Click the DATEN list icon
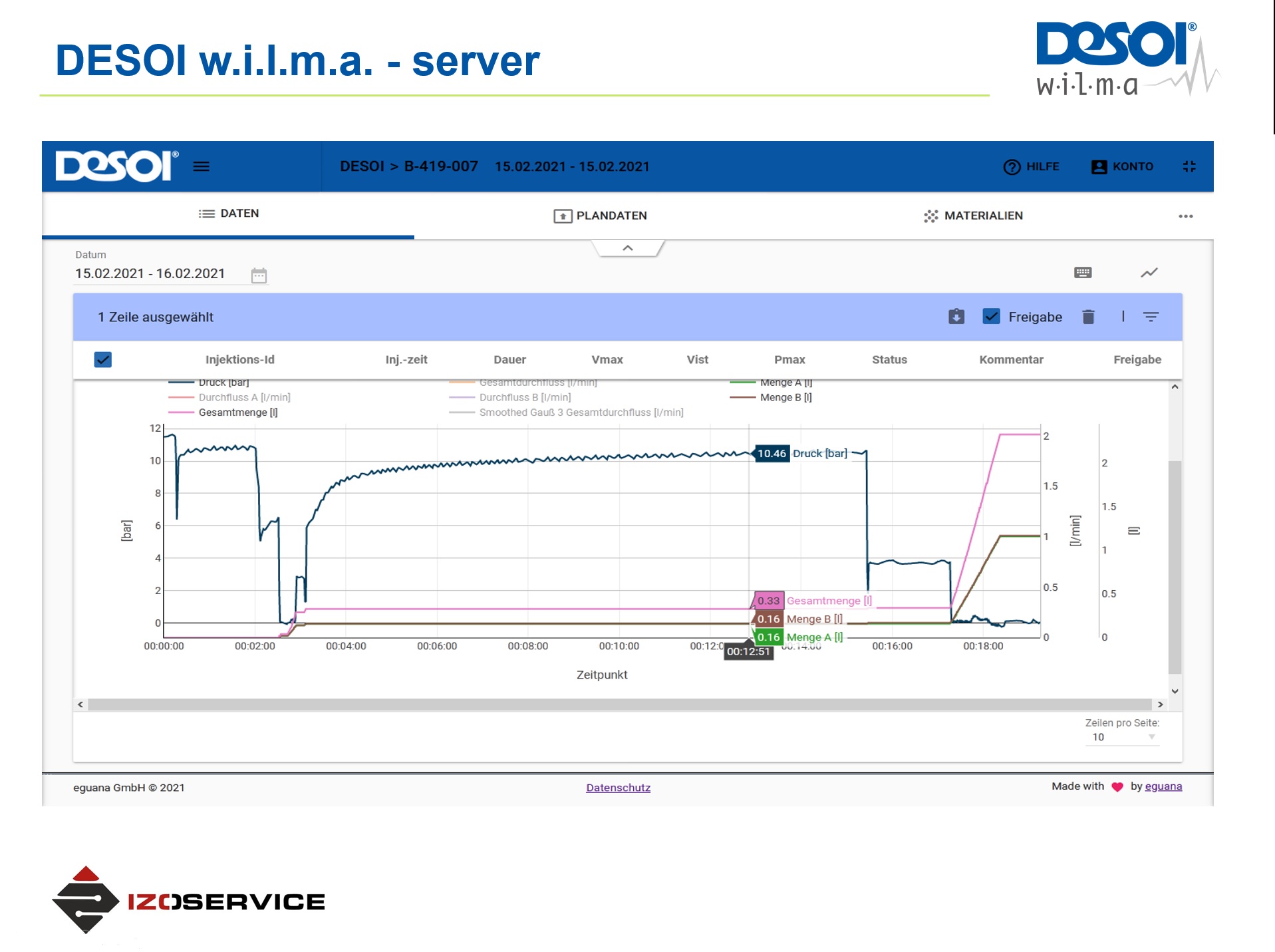This screenshot has width=1275, height=952. 206,214
